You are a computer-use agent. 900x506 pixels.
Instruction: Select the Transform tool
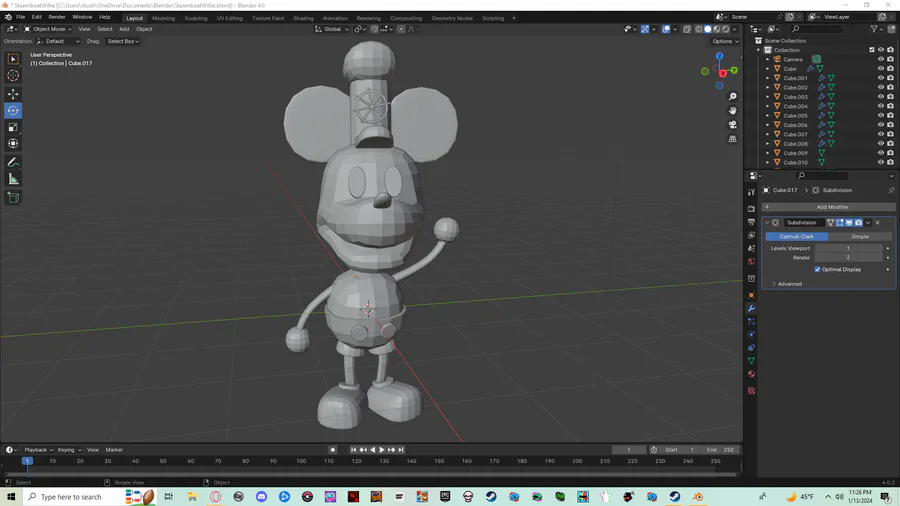coord(13,144)
